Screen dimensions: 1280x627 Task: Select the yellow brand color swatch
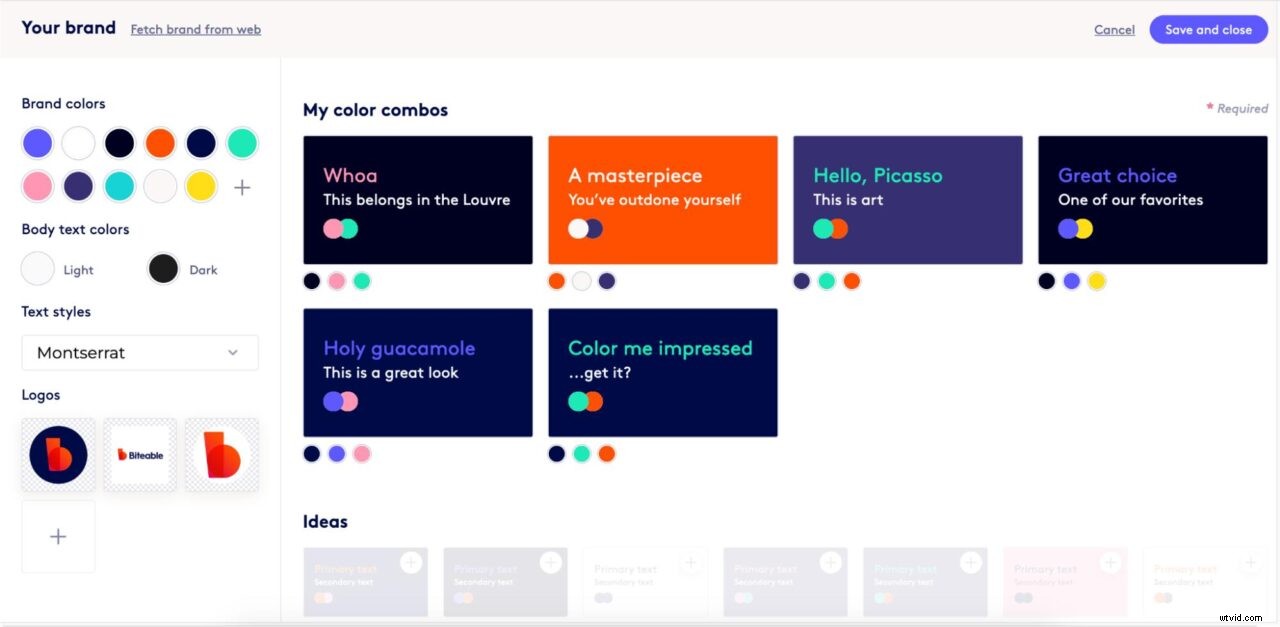(201, 186)
